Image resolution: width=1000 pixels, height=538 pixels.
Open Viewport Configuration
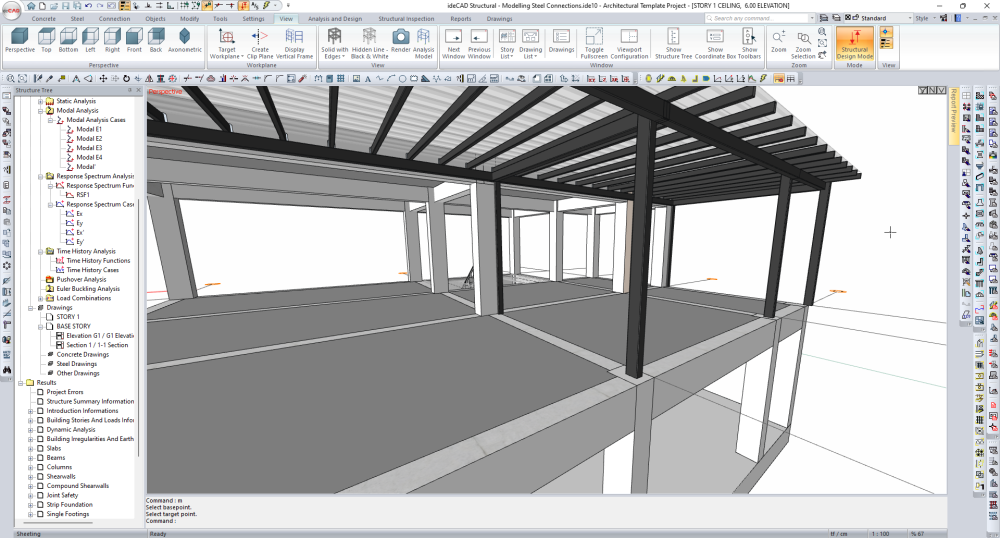(x=629, y=40)
